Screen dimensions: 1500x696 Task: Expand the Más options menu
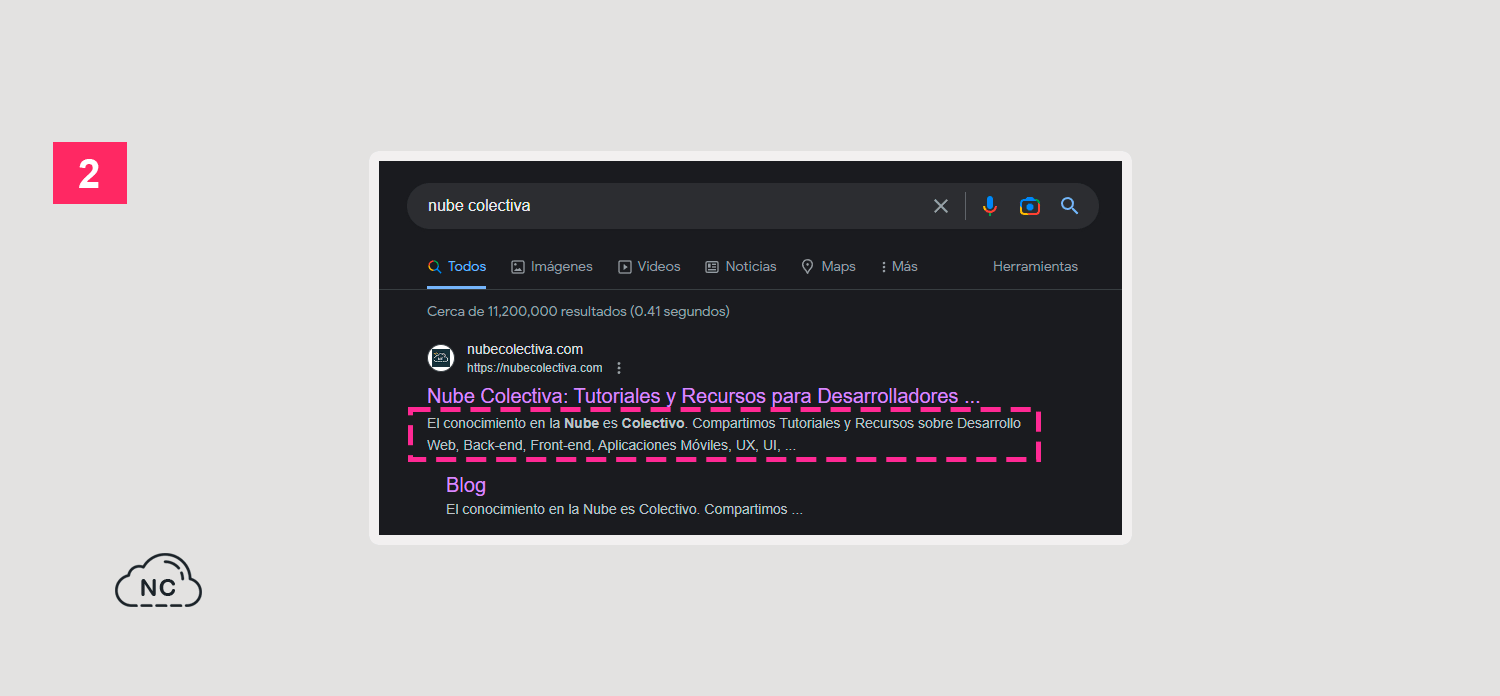point(899,267)
